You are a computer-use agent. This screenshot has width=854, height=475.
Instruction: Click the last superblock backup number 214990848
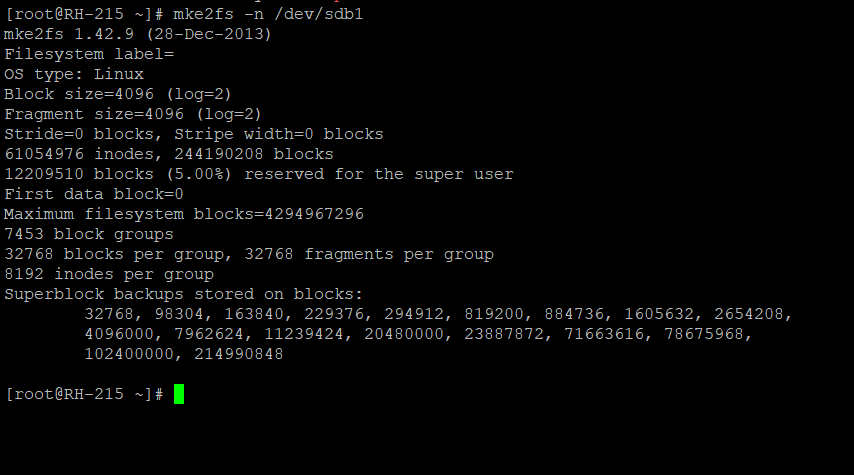(234, 354)
